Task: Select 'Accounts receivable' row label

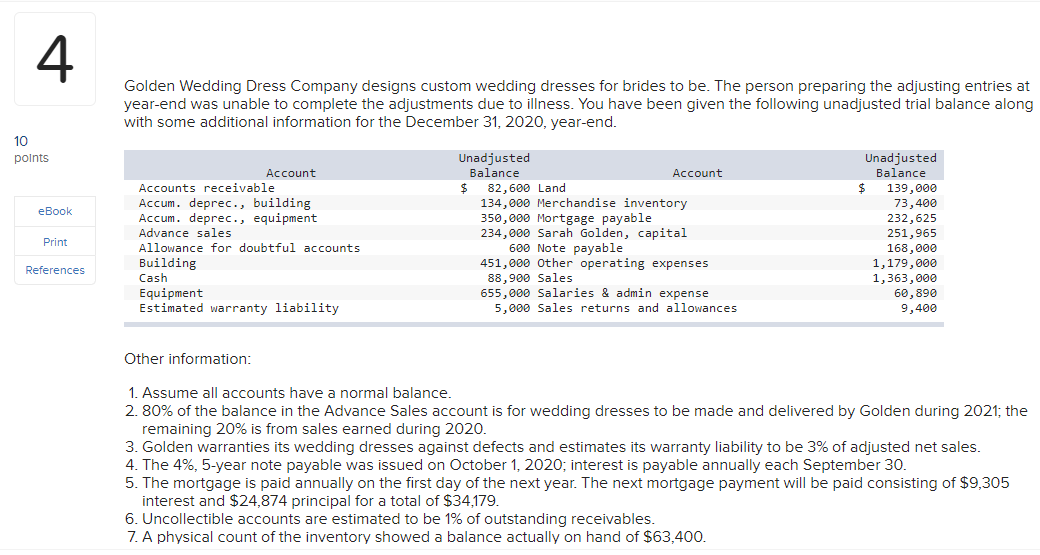Action: pos(206,188)
